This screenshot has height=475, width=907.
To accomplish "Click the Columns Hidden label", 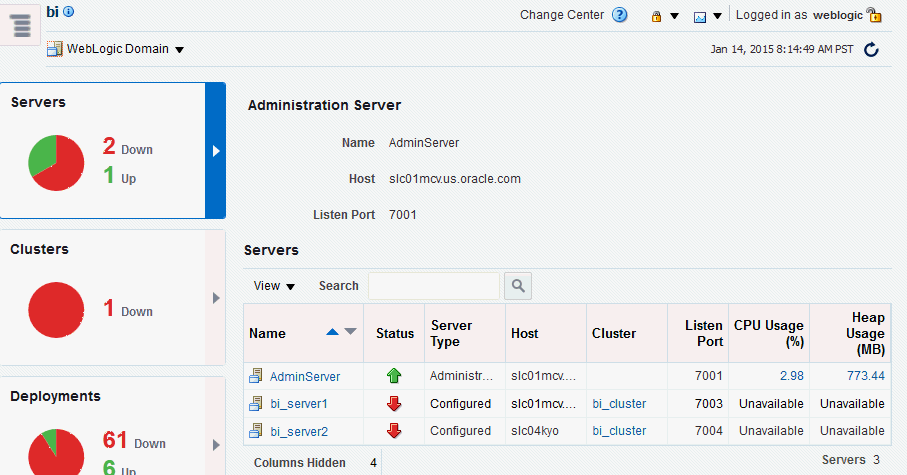I will 300,463.
